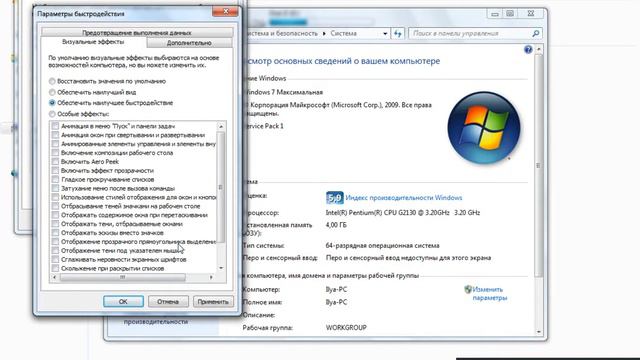This screenshot has height=360, width=640.
Task: Check Использование стилей отображения checkbox
Action: click(x=55, y=197)
